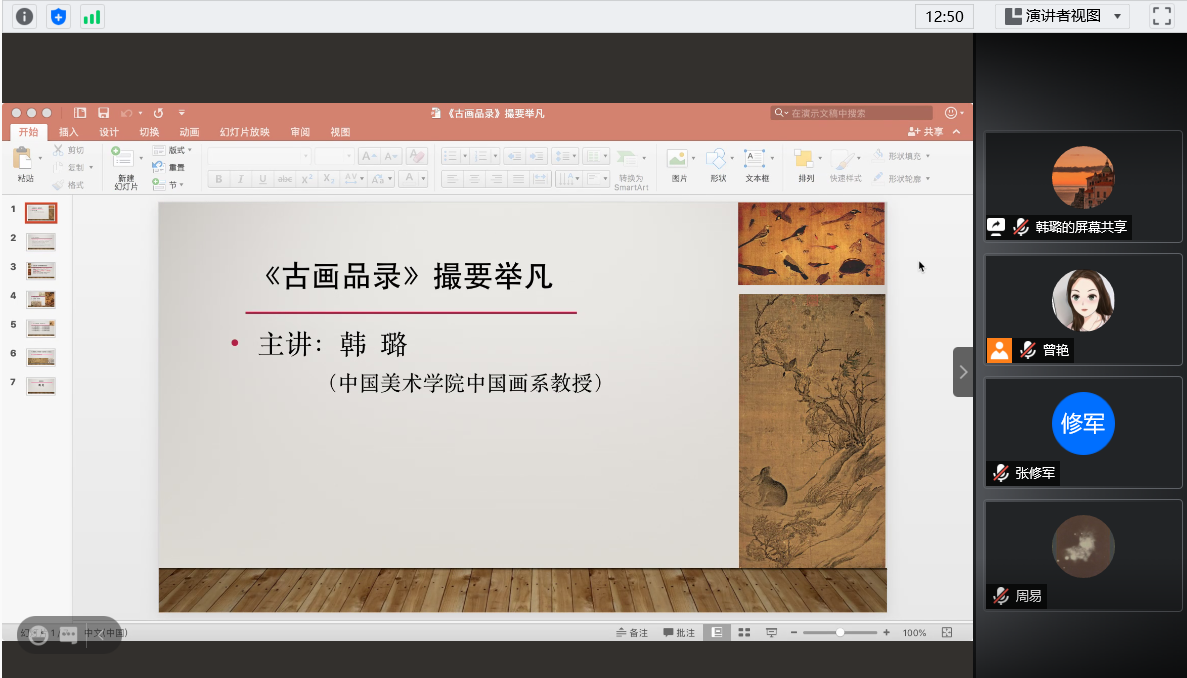This screenshot has height=678, width=1187.
Task: Toggle the 备注 notes pane
Action: tap(632, 633)
